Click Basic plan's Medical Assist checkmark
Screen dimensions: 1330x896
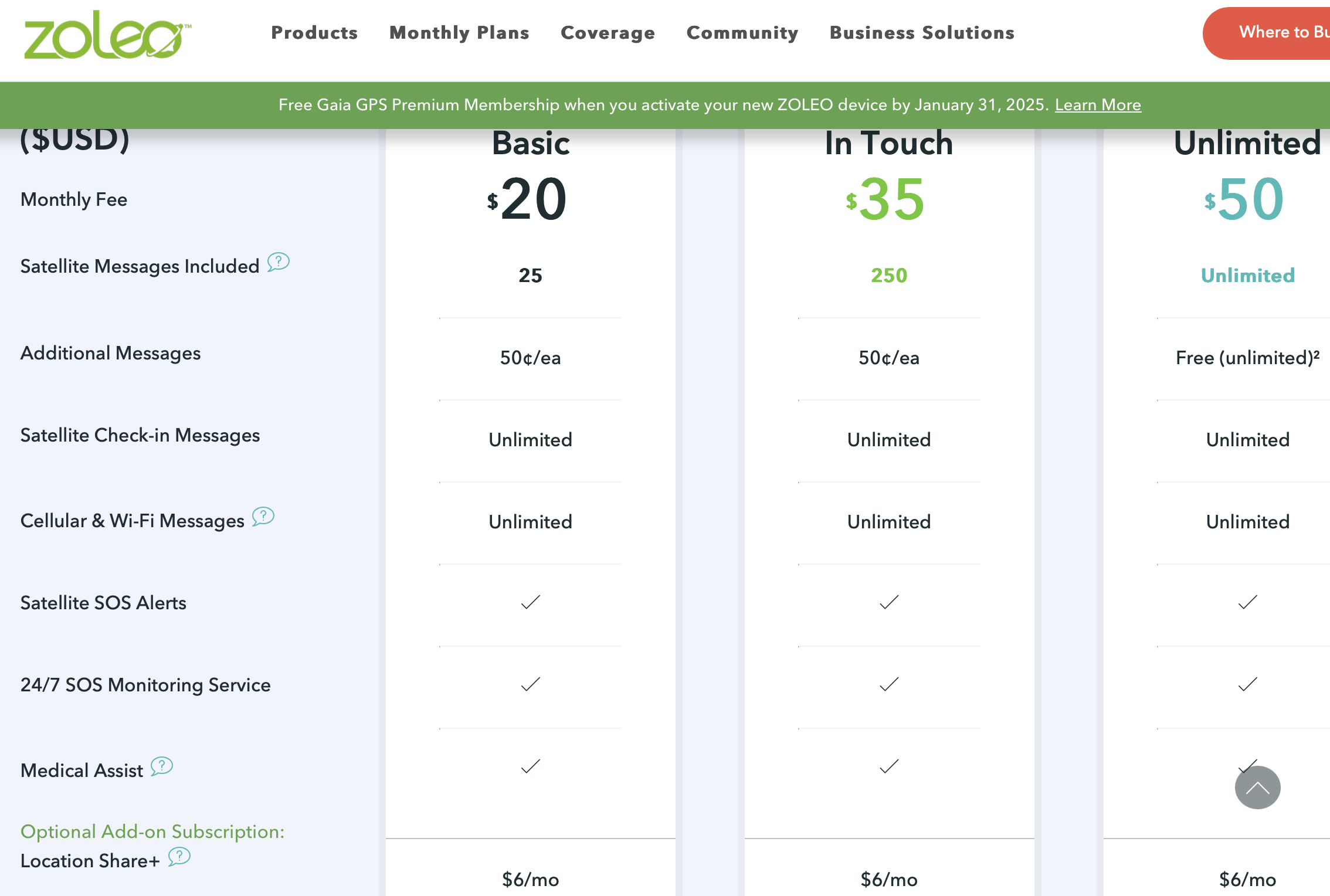[x=531, y=766]
